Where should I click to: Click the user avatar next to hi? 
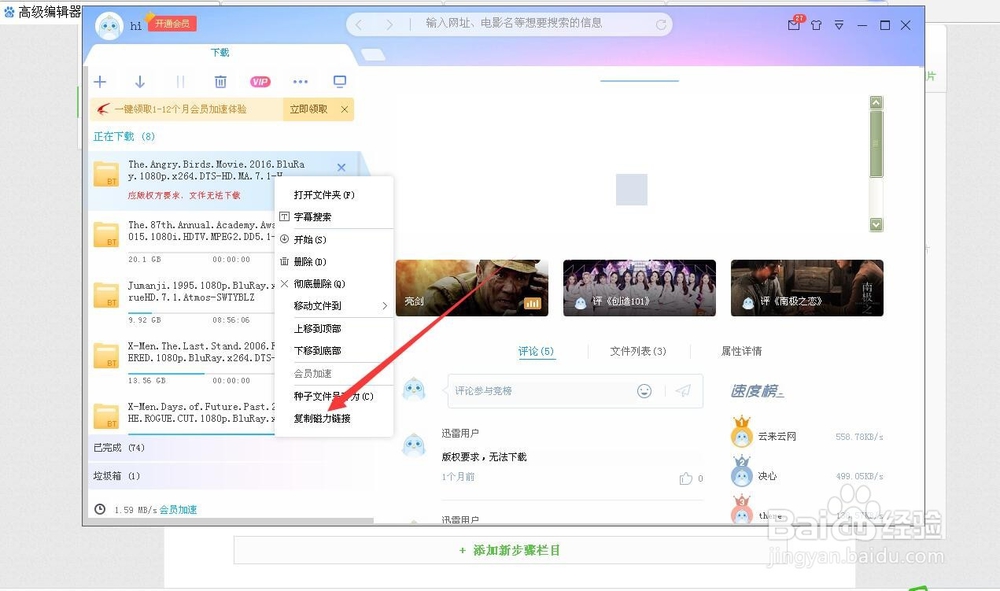pyautogui.click(x=109, y=26)
